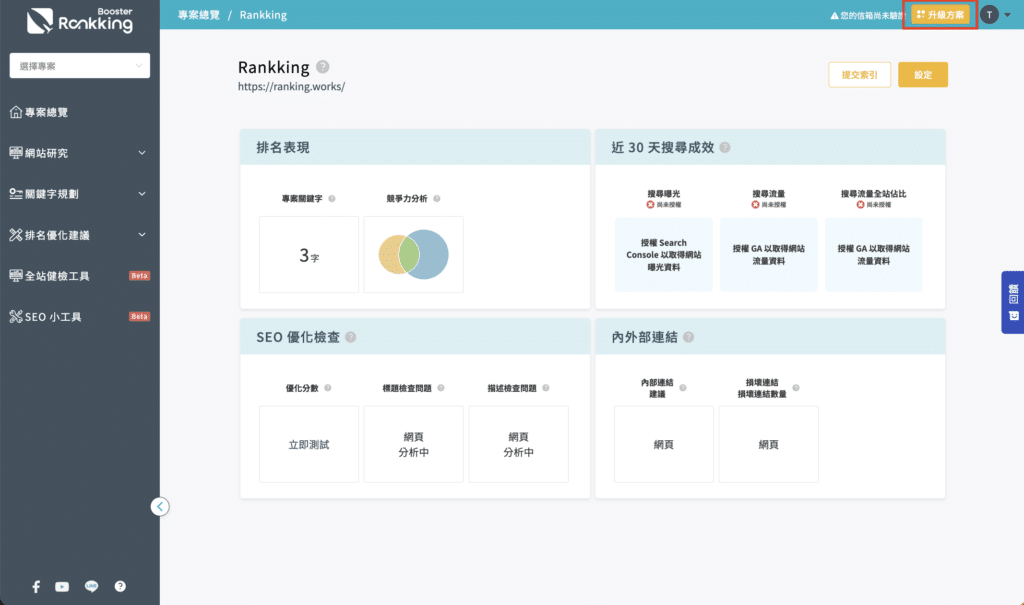This screenshot has width=1024, height=605.
Task: Open the 選擇專案 project dropdown
Action: tap(80, 66)
